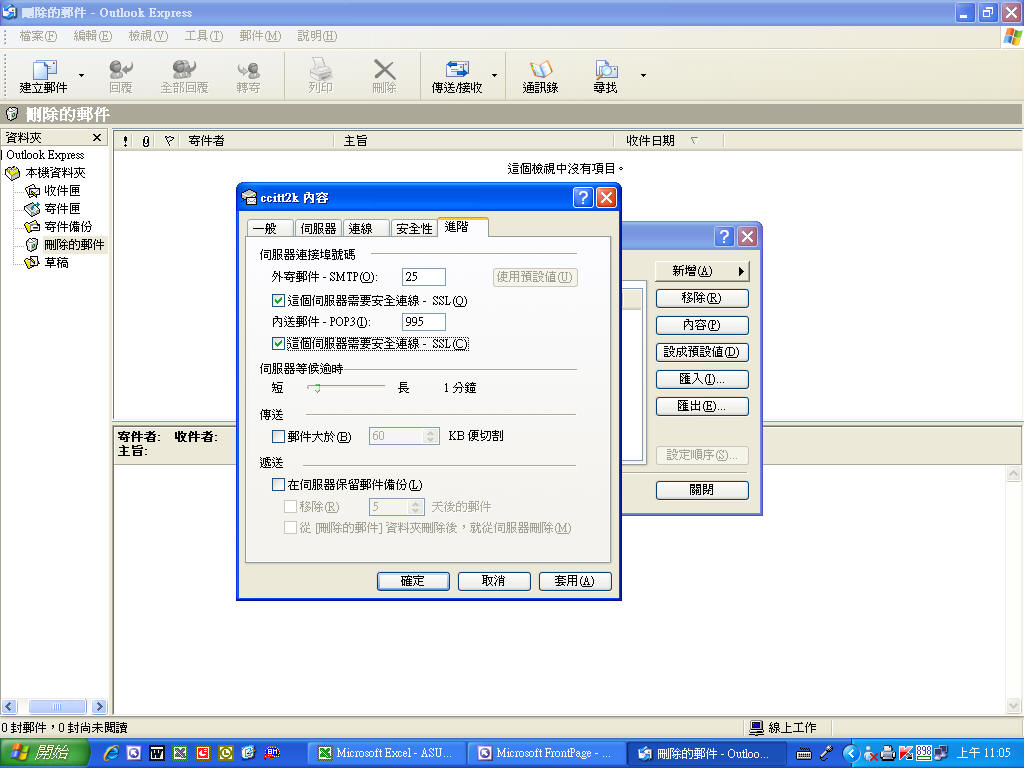Uncheck SSL checkbox under the POP3 port
Viewport: 1024px width, 768px height.
(278, 344)
